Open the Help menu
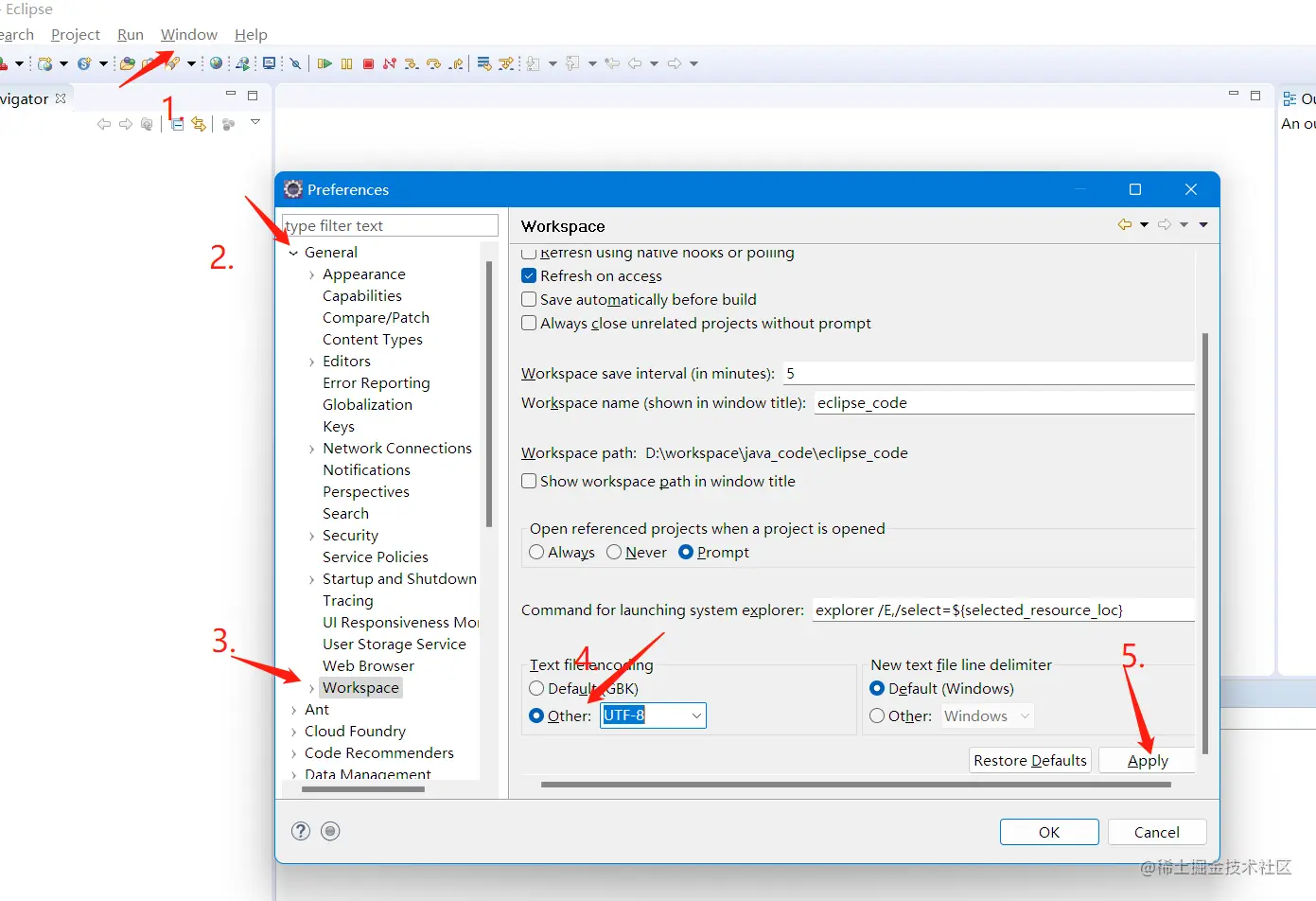 tap(251, 35)
